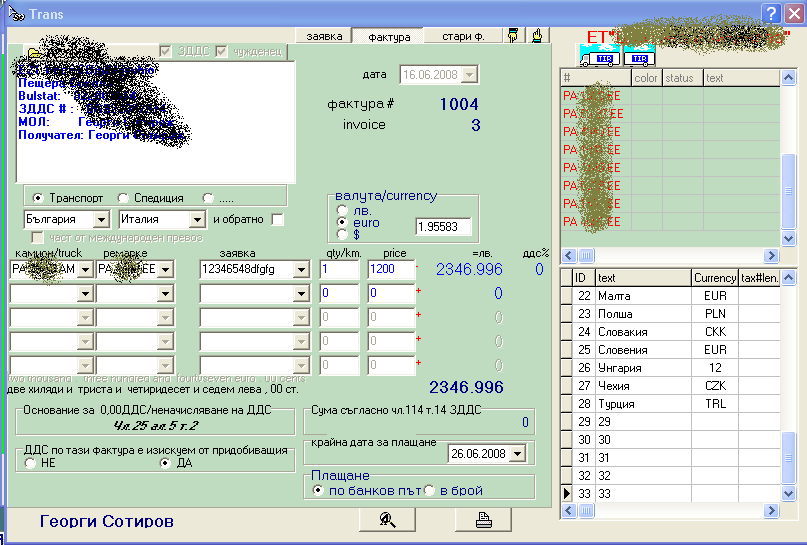The height and width of the screenshot is (545, 807).
Task: Expand first-row ремарке dropdown
Action: coord(165,269)
